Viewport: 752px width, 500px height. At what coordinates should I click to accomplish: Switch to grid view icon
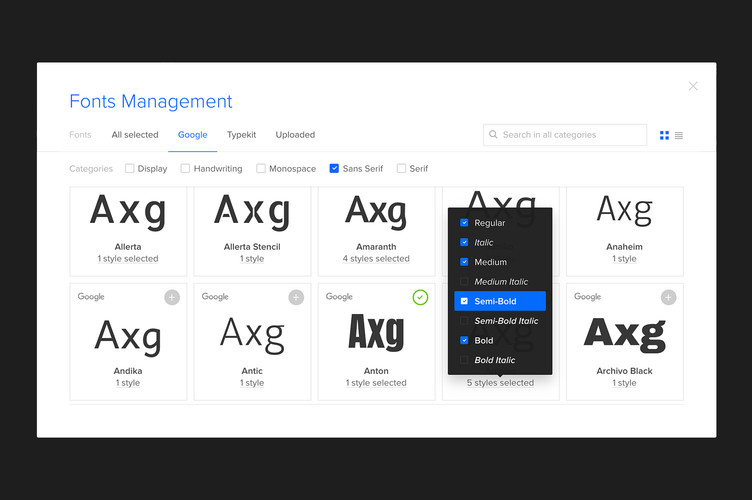664,135
